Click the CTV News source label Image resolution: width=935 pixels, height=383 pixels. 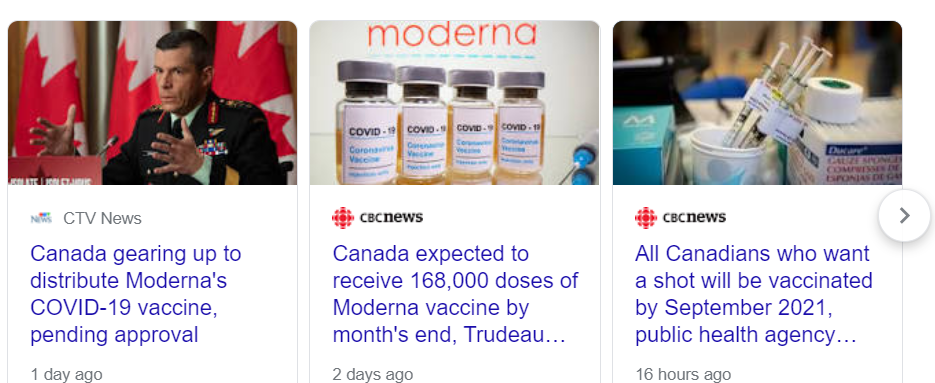coord(103,218)
